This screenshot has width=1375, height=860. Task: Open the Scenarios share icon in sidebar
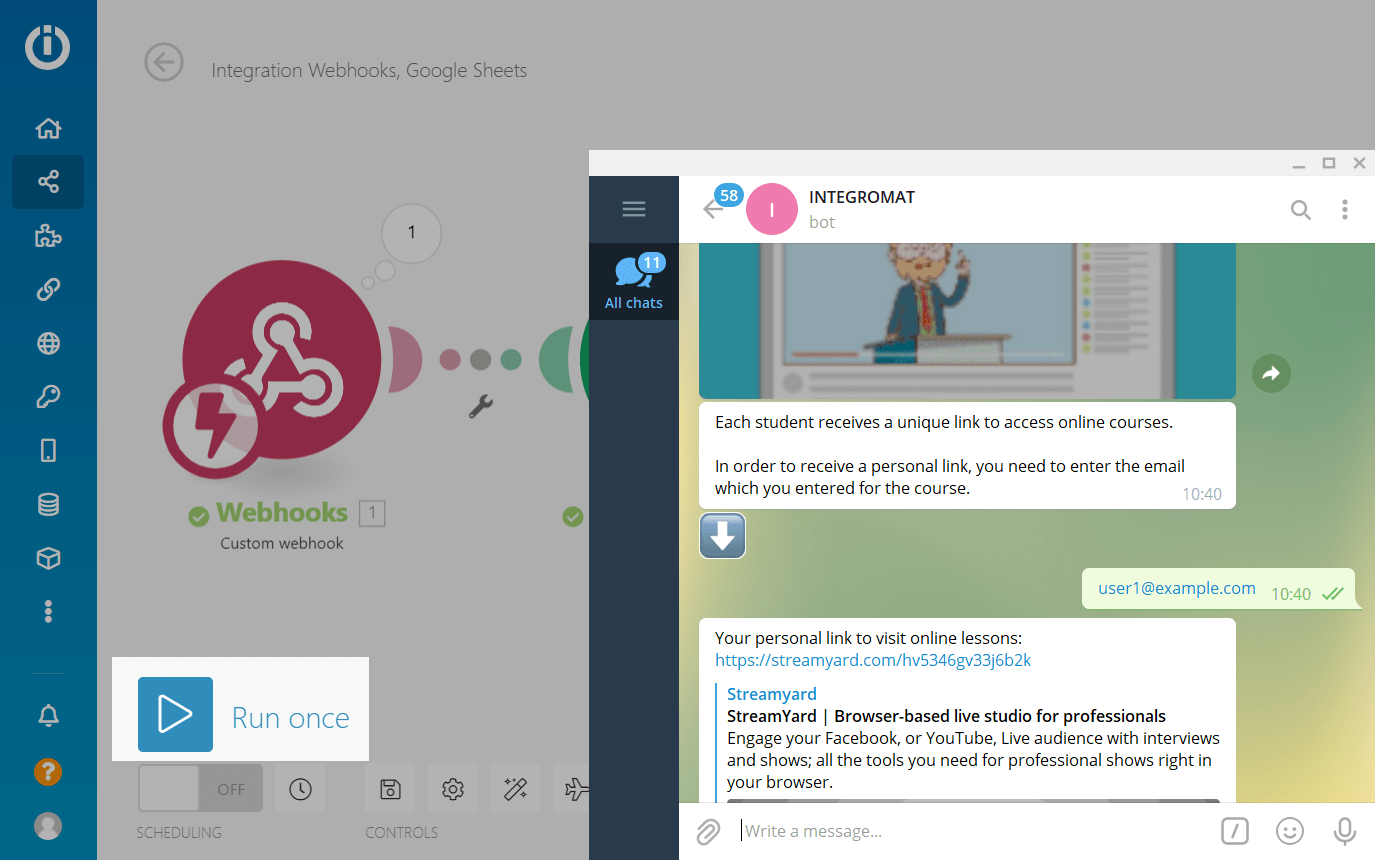click(x=48, y=182)
